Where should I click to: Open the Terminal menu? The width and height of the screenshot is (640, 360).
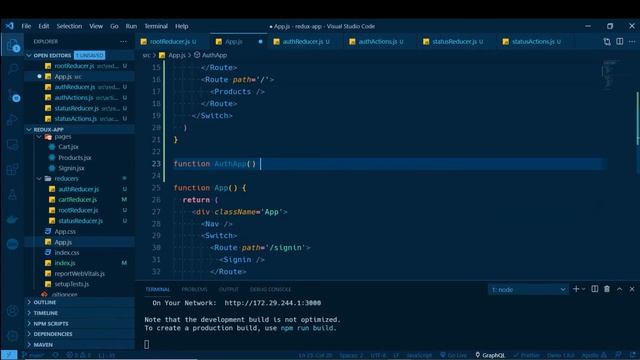pyautogui.click(x=156, y=26)
